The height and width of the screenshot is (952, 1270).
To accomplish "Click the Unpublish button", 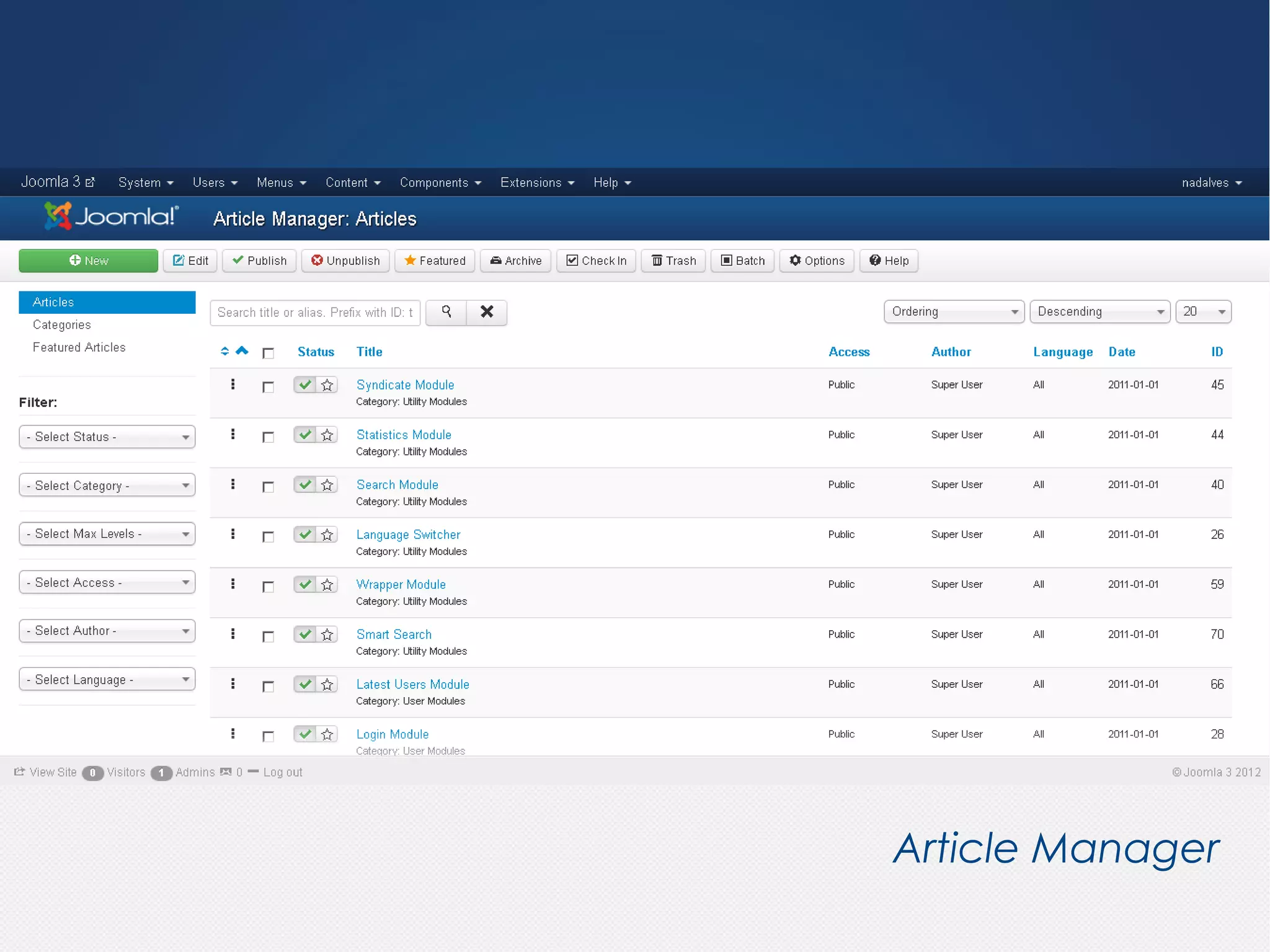I will (x=345, y=260).
